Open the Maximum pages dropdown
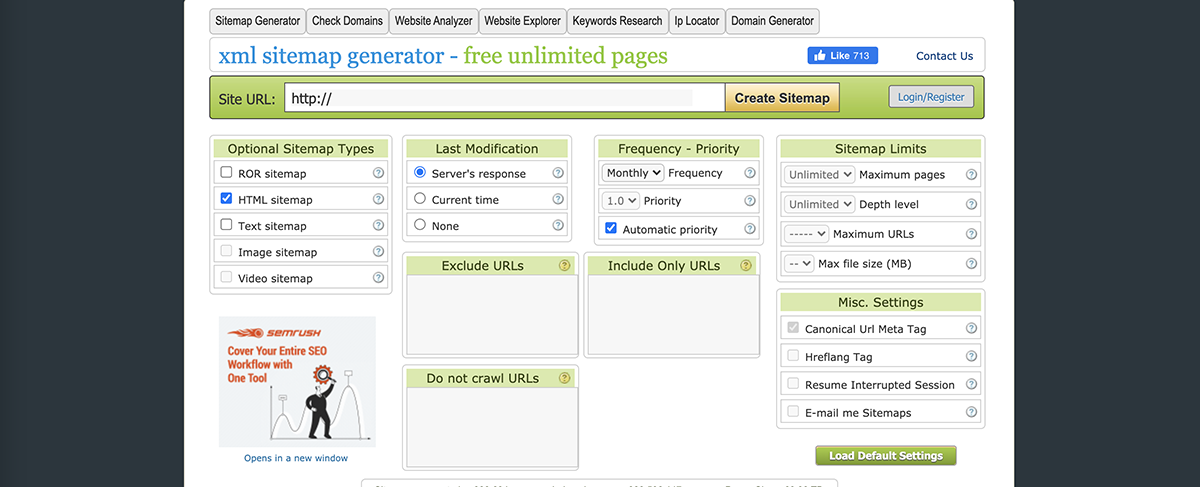The height and width of the screenshot is (487, 1200). click(x=820, y=174)
